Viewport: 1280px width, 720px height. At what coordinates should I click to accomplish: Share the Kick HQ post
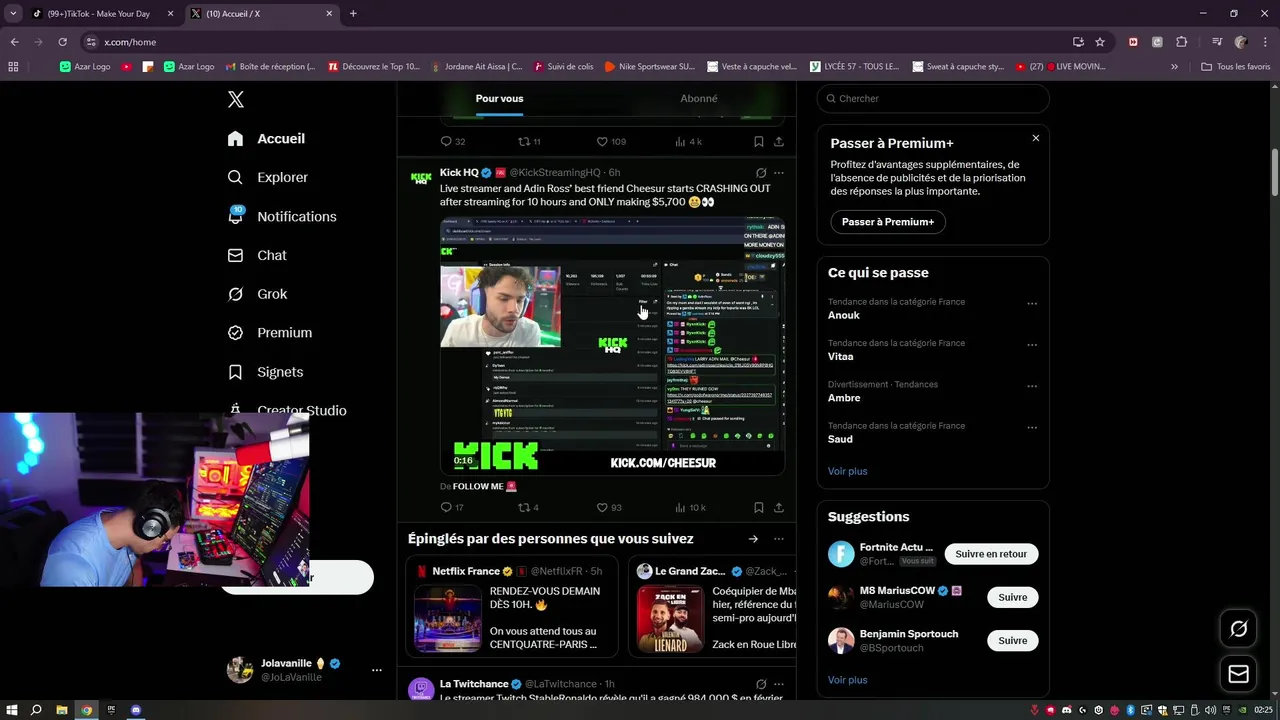[779, 508]
